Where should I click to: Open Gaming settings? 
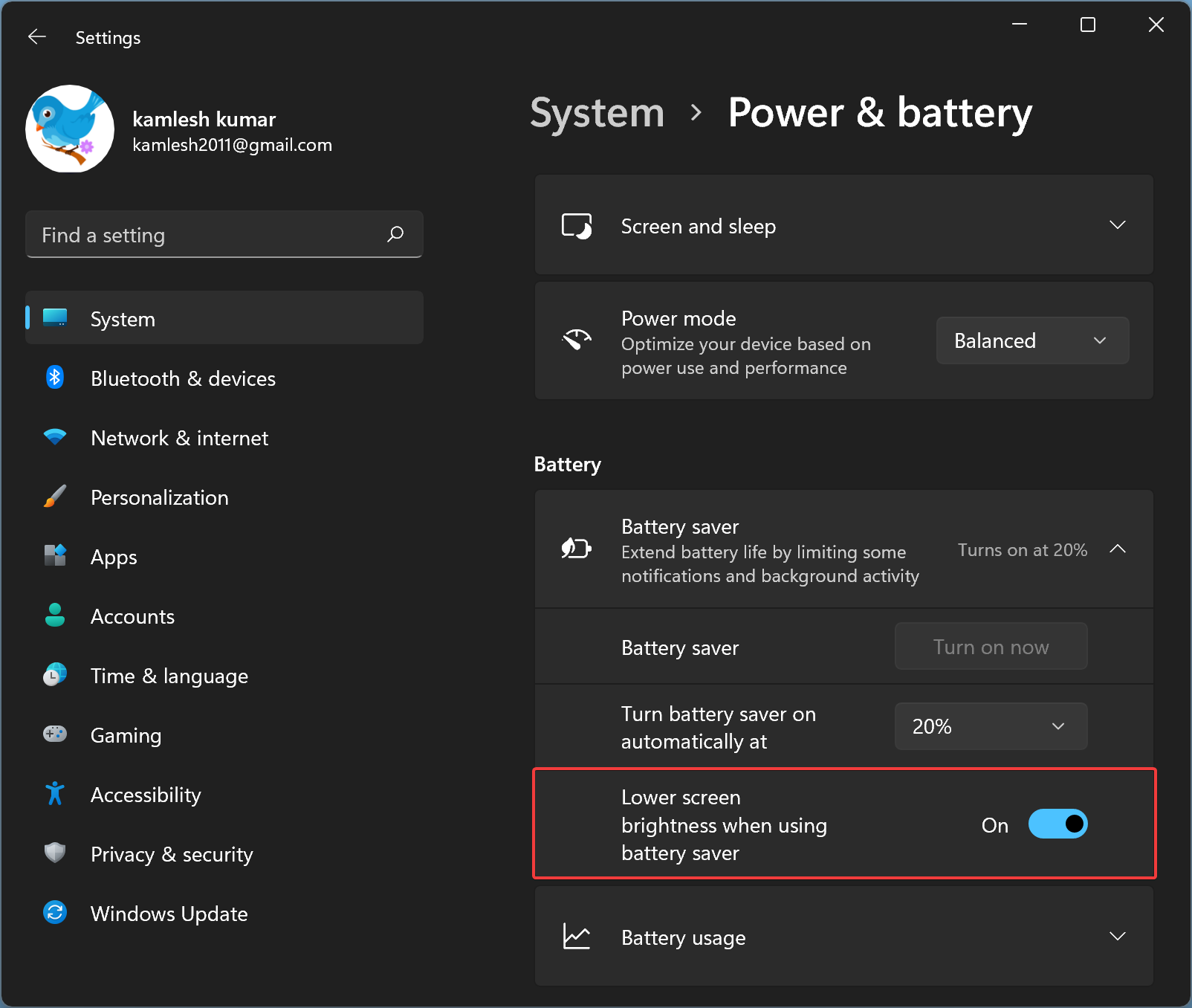tap(224, 734)
